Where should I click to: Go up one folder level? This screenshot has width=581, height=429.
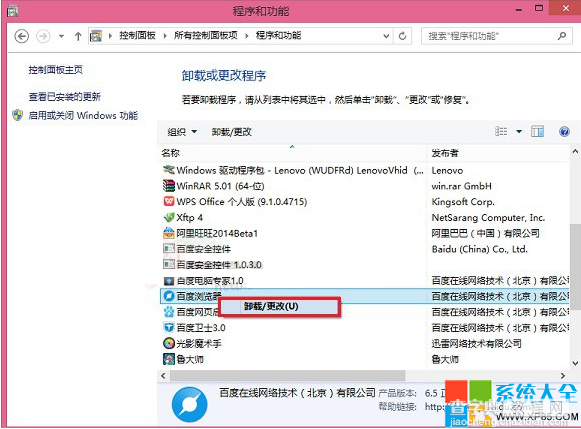(78, 36)
